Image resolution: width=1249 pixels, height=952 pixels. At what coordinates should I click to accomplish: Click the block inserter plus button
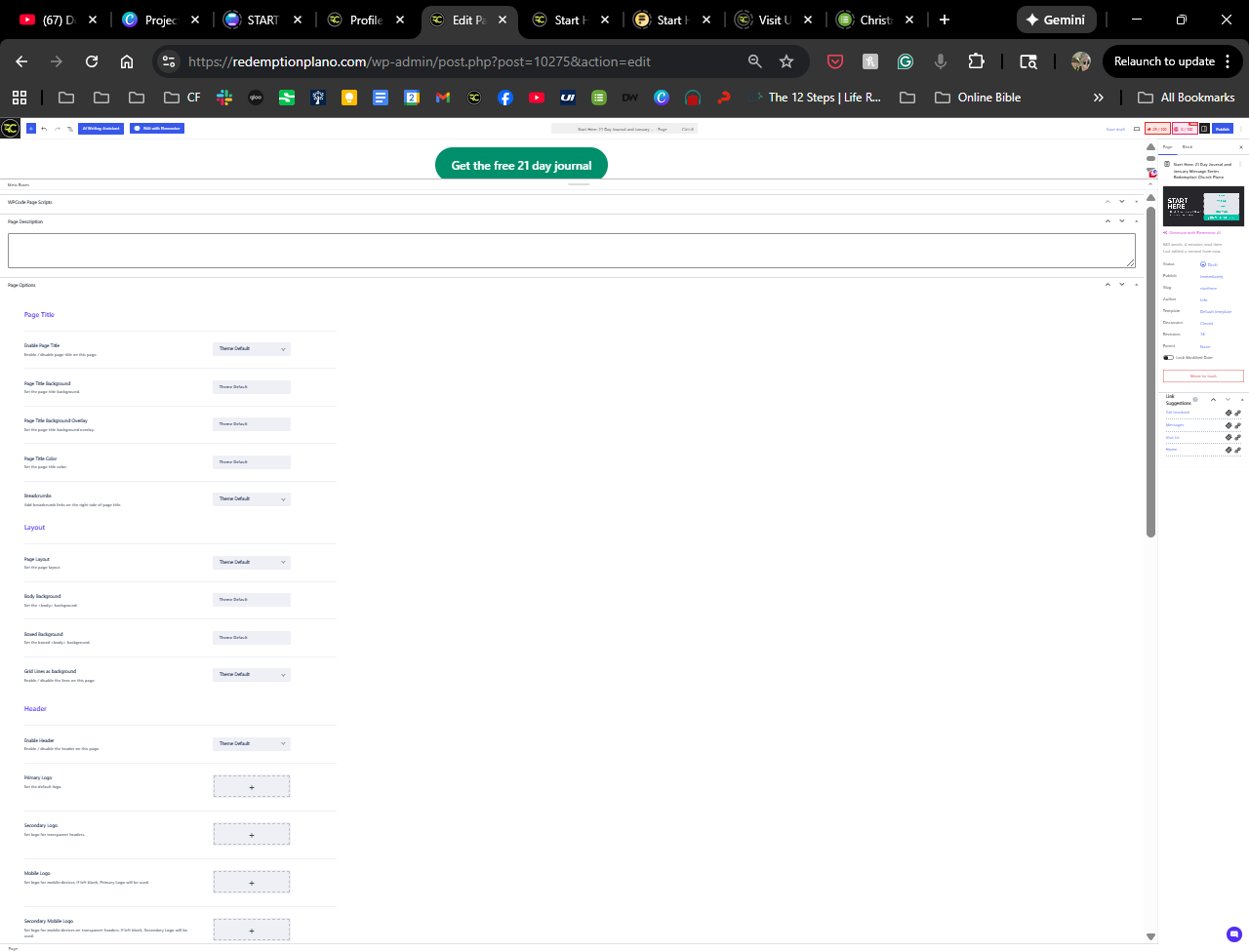coord(31,129)
